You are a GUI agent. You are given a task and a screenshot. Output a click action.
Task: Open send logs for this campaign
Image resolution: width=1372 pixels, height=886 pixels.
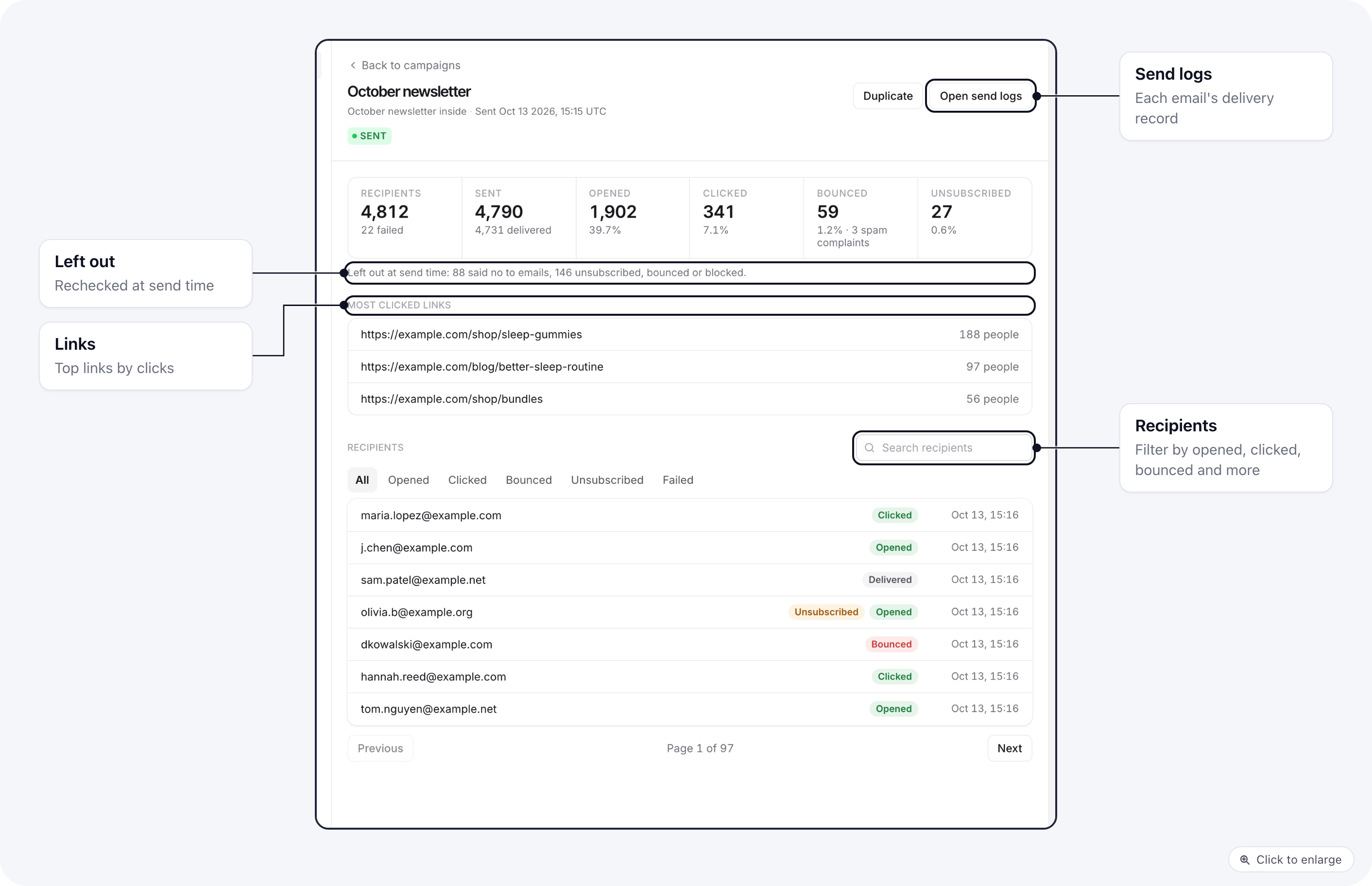pyautogui.click(x=980, y=96)
